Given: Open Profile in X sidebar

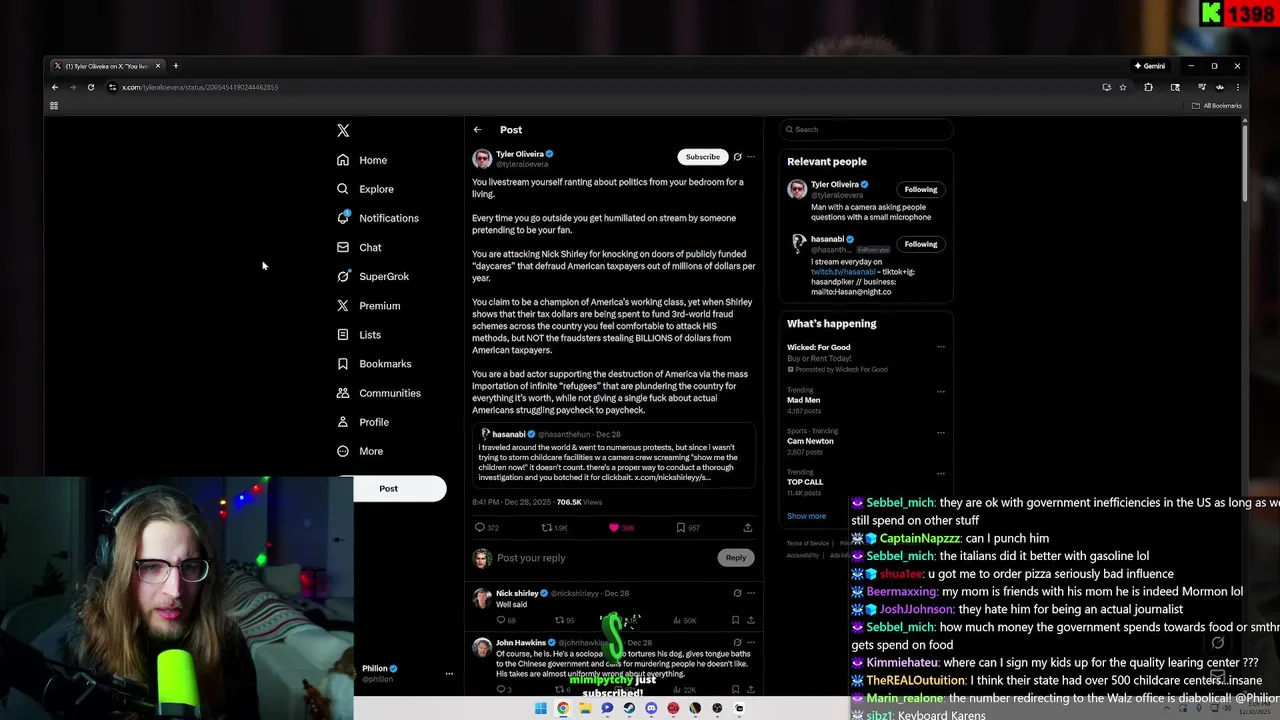Looking at the screenshot, I should (363, 422).
